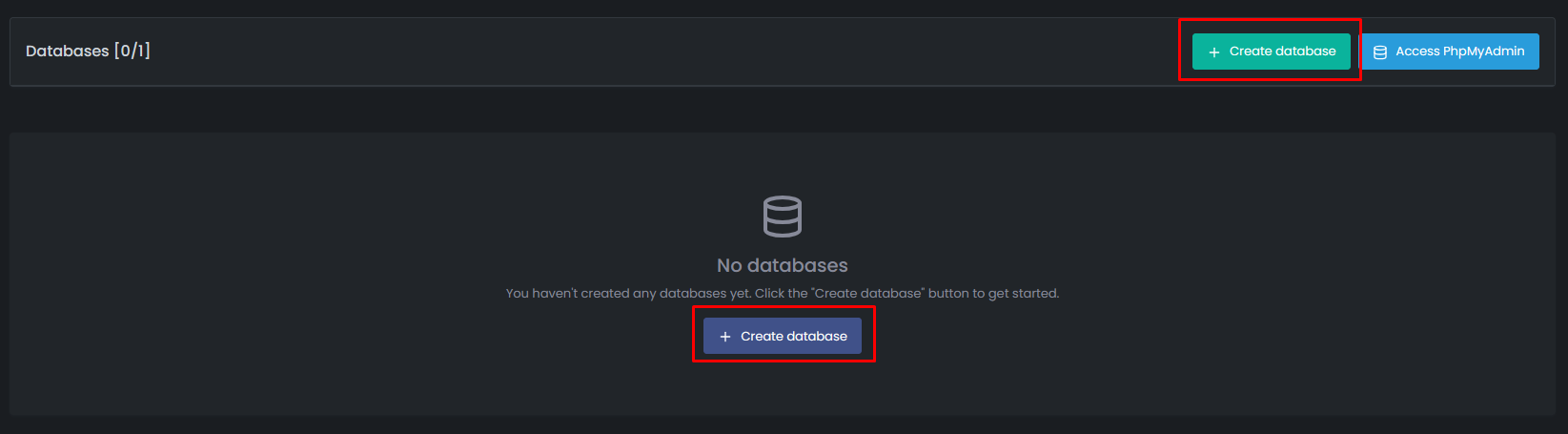Viewport: 1568px width, 434px height.
Task: Click empty area right of the purple Create database button
Action: point(1144,337)
